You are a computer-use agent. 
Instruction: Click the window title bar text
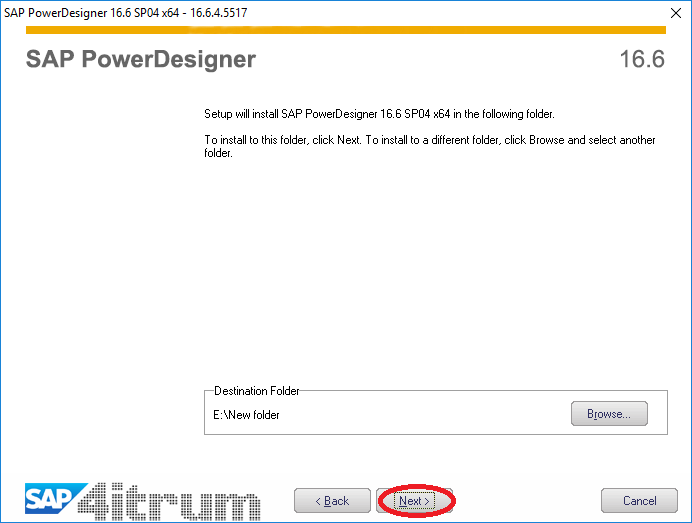click(126, 13)
